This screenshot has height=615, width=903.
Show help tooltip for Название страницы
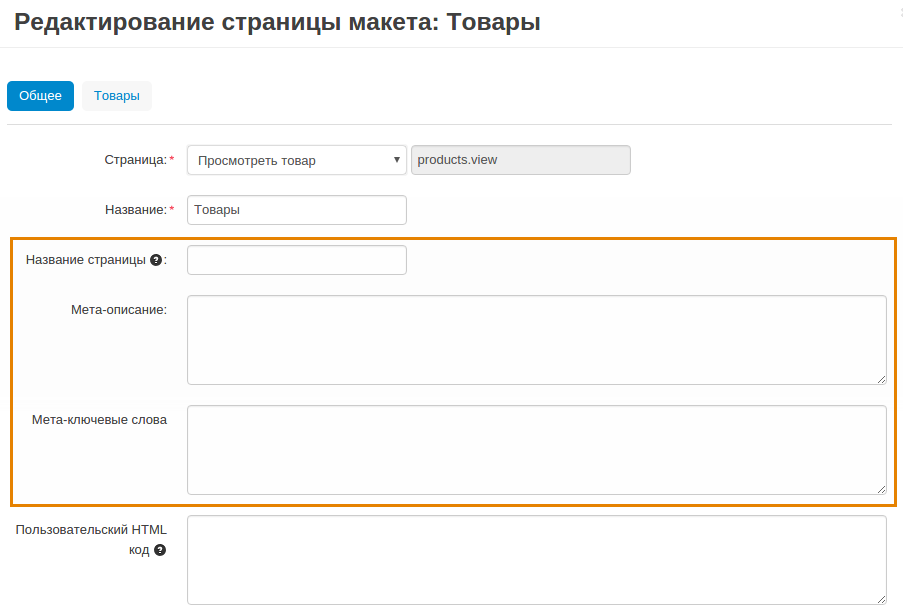(x=156, y=260)
